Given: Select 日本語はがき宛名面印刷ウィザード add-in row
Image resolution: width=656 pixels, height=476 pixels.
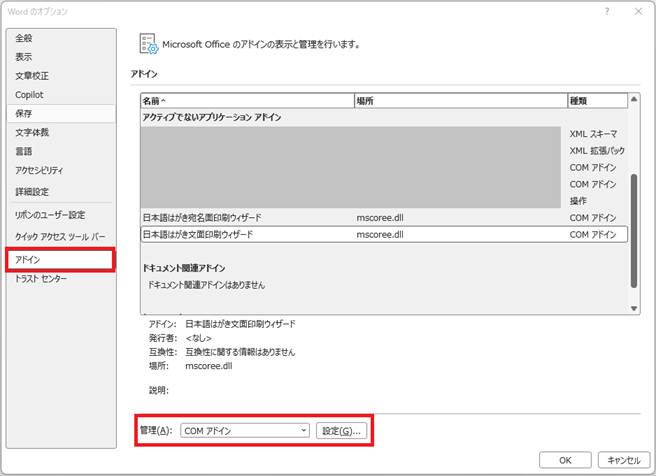Looking at the screenshot, I should coord(384,218).
